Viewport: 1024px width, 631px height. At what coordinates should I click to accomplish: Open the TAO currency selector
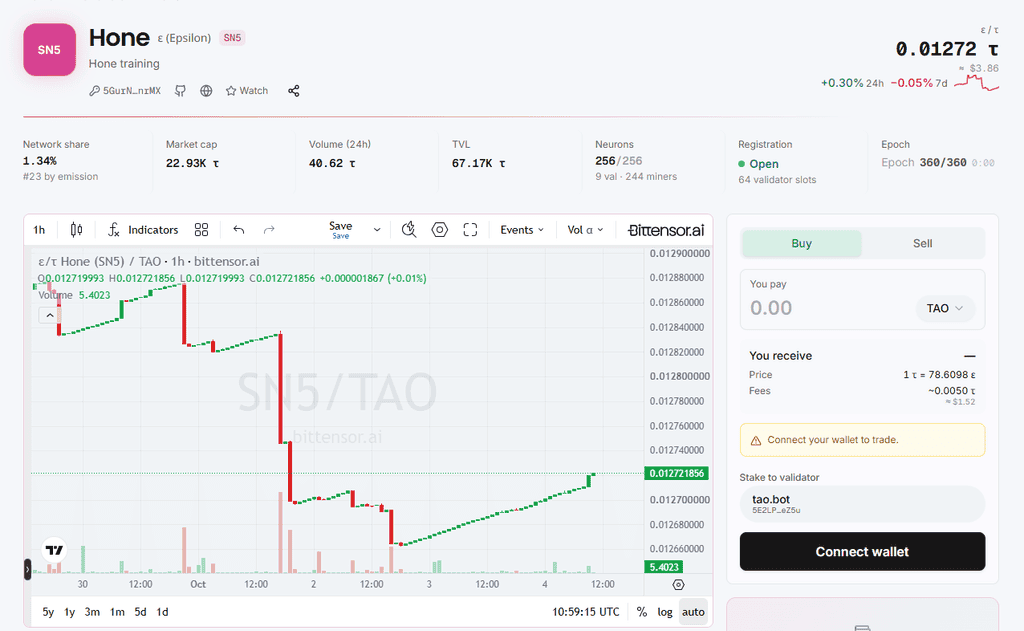click(945, 308)
